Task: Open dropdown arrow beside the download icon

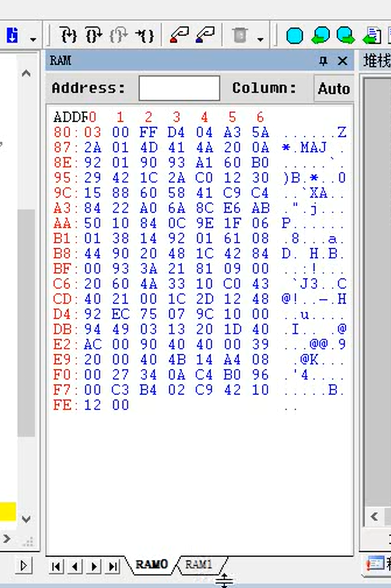Action: tap(33, 39)
